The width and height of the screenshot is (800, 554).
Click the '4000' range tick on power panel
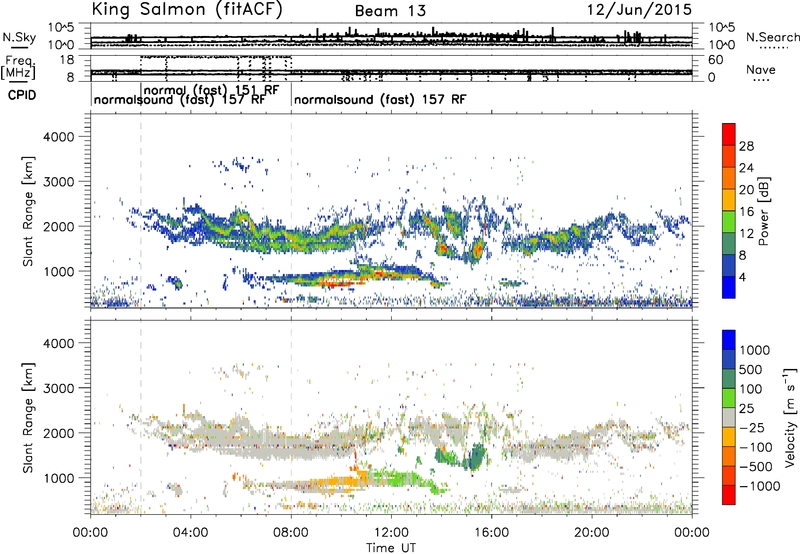[58, 137]
